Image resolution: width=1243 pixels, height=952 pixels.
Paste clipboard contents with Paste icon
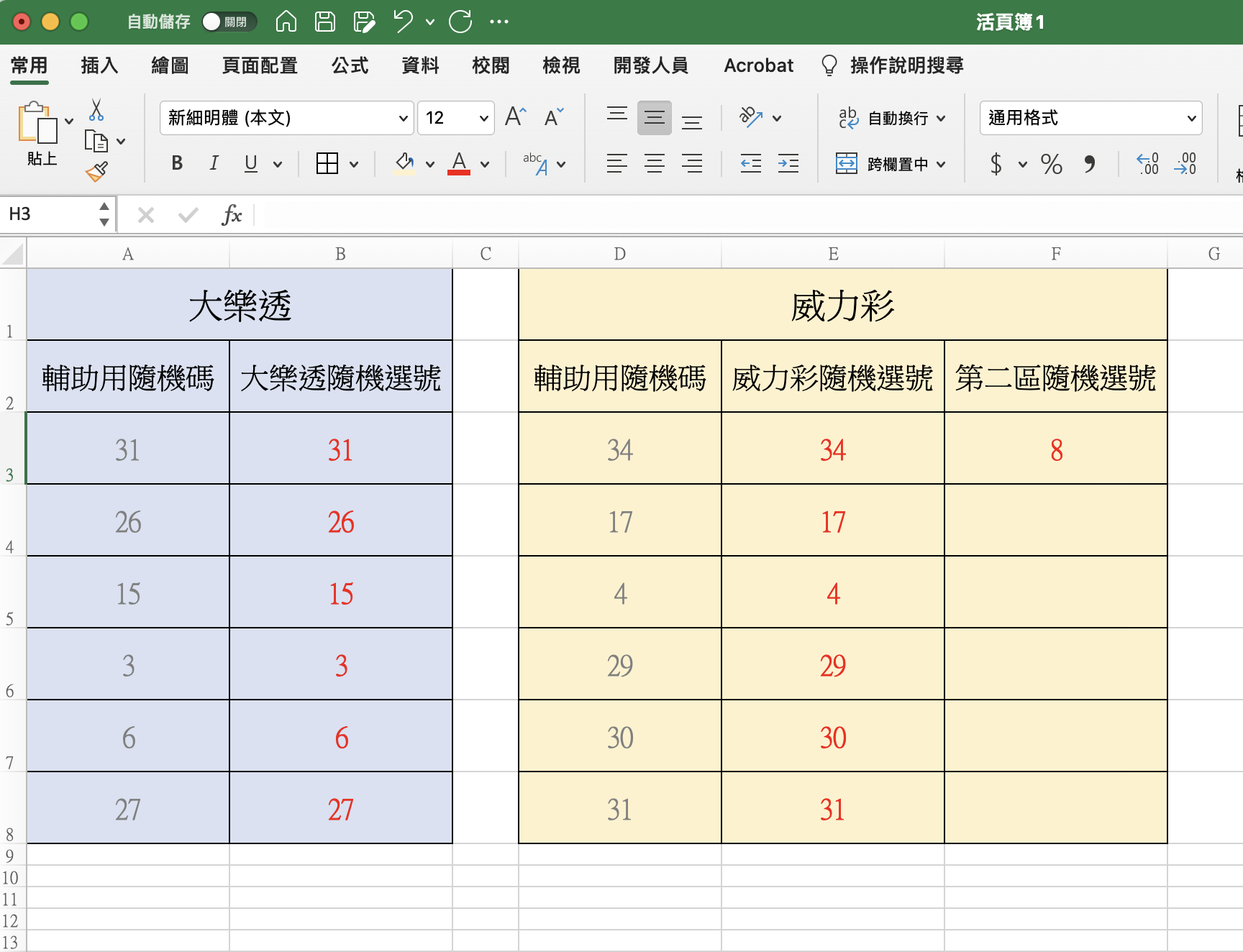[x=38, y=123]
